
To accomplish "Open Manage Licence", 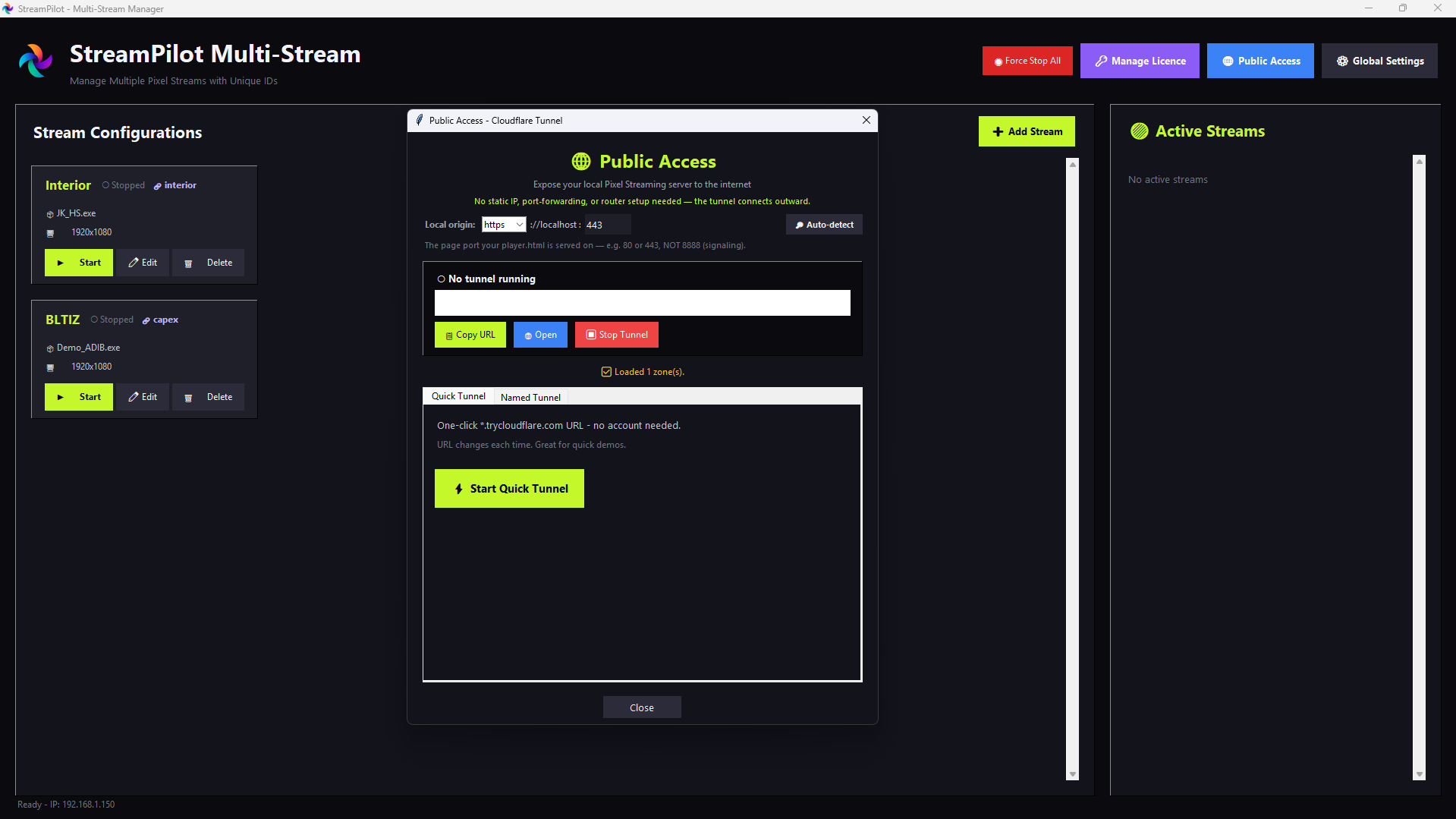I will [x=1140, y=61].
